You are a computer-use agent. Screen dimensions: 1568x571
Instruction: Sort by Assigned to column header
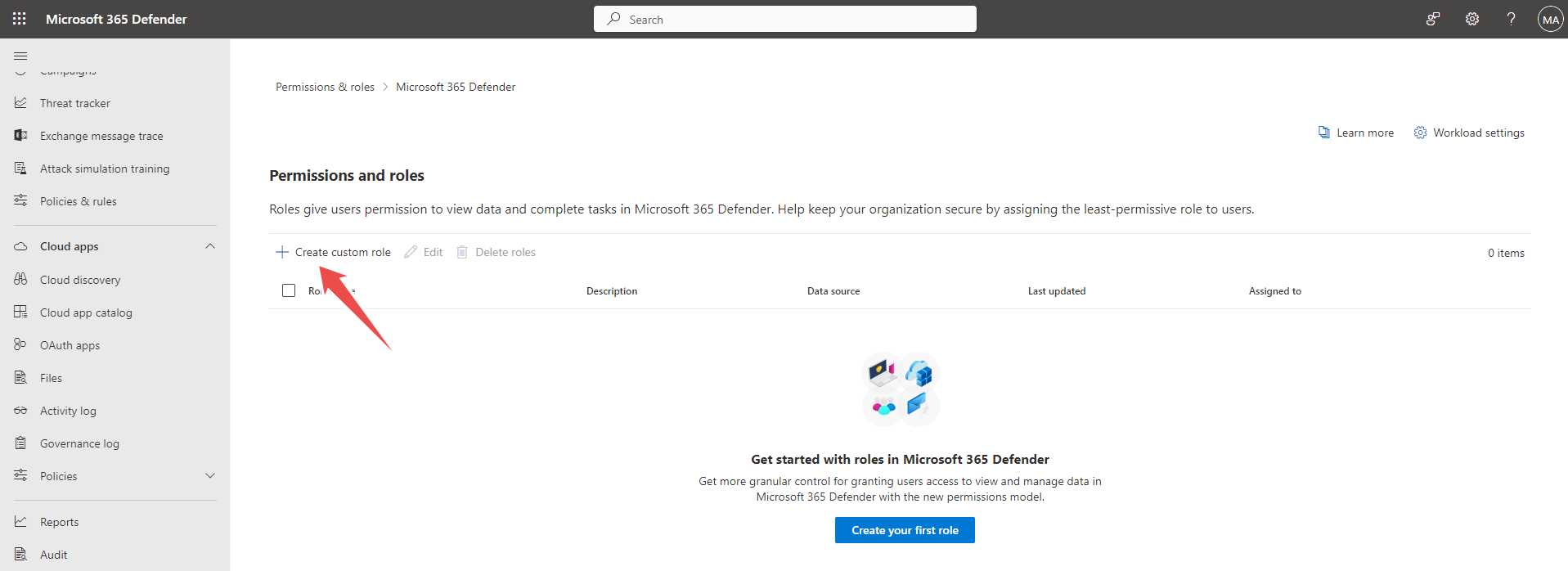point(1275,291)
